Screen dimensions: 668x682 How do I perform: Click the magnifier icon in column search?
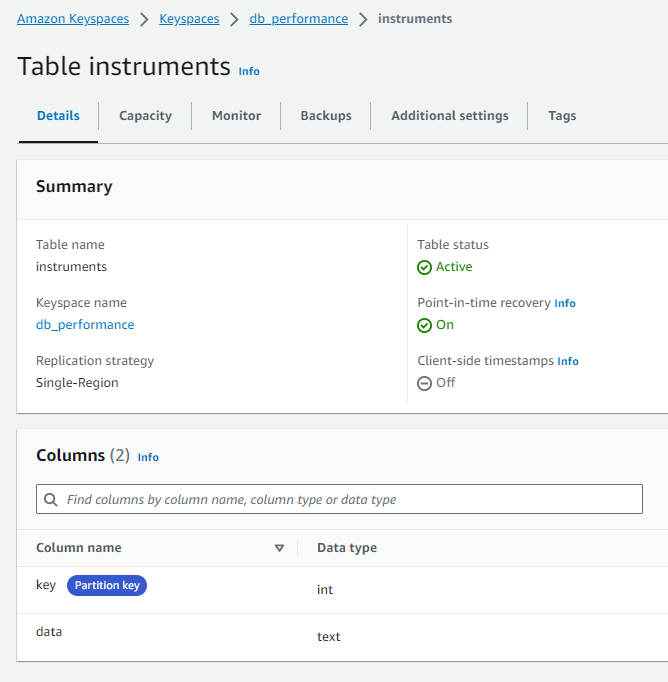coord(51,499)
